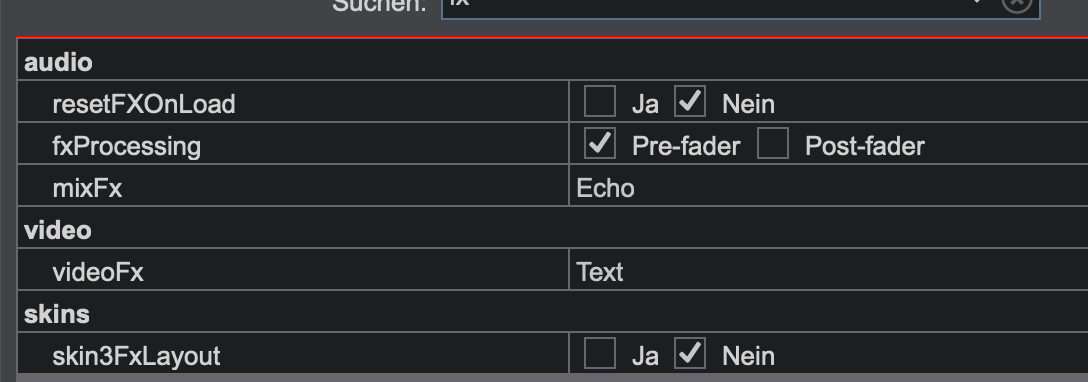The width and height of the screenshot is (1088, 382).
Task: Select the mixFx setting name
Action: click(x=87, y=188)
